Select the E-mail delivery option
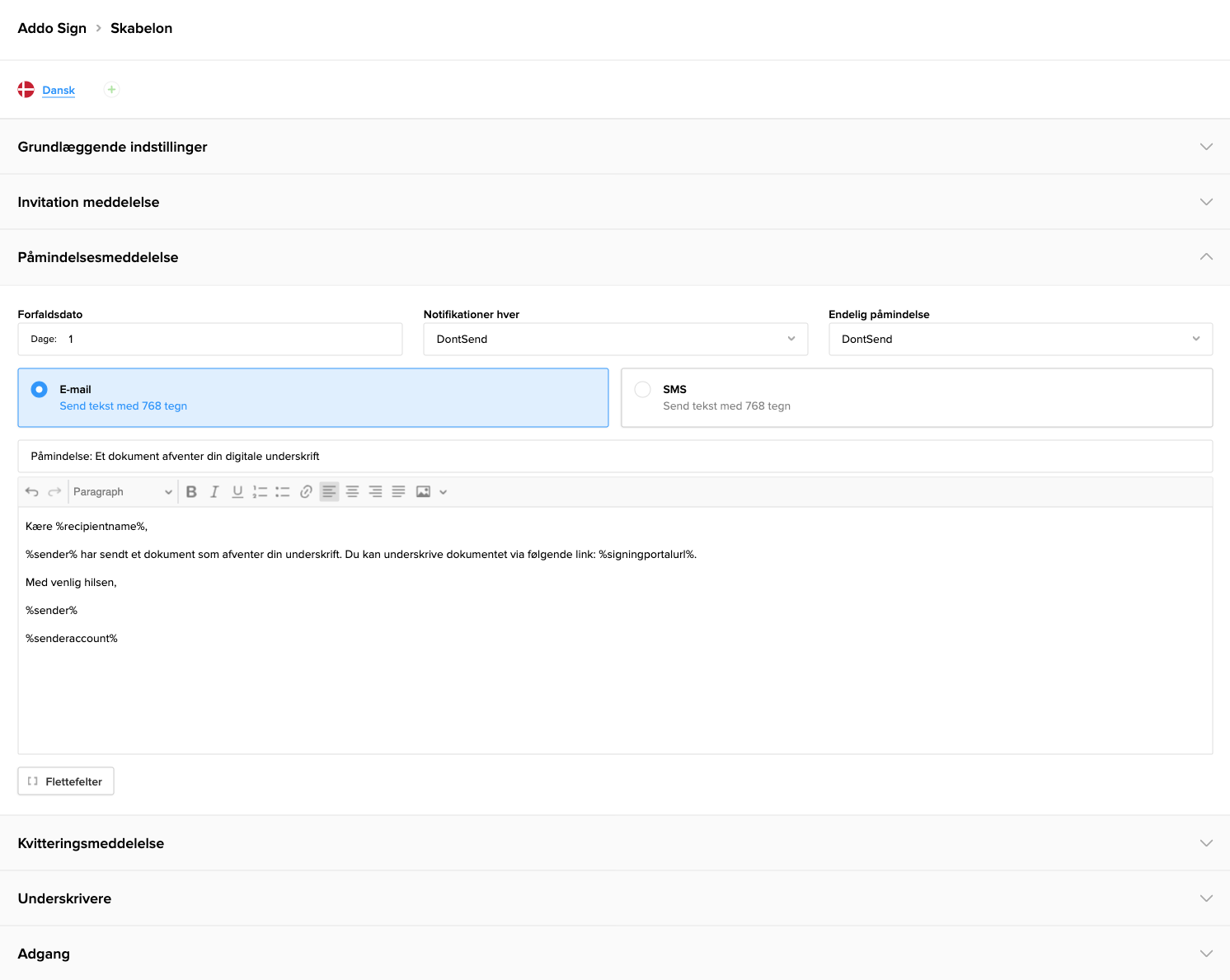The image size is (1230, 980). pos(39,389)
